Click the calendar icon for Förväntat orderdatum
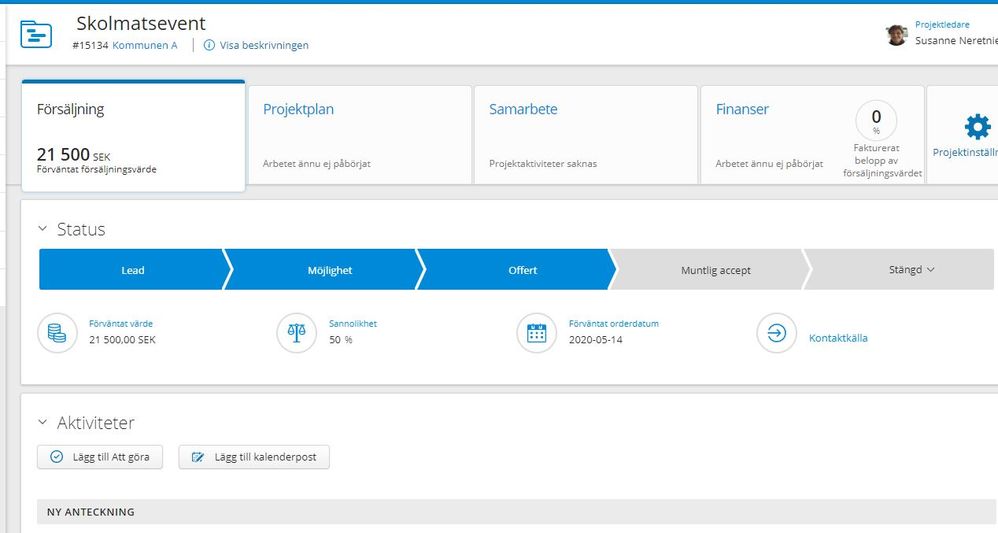Screen dimensions: 998x533 pos(537,333)
